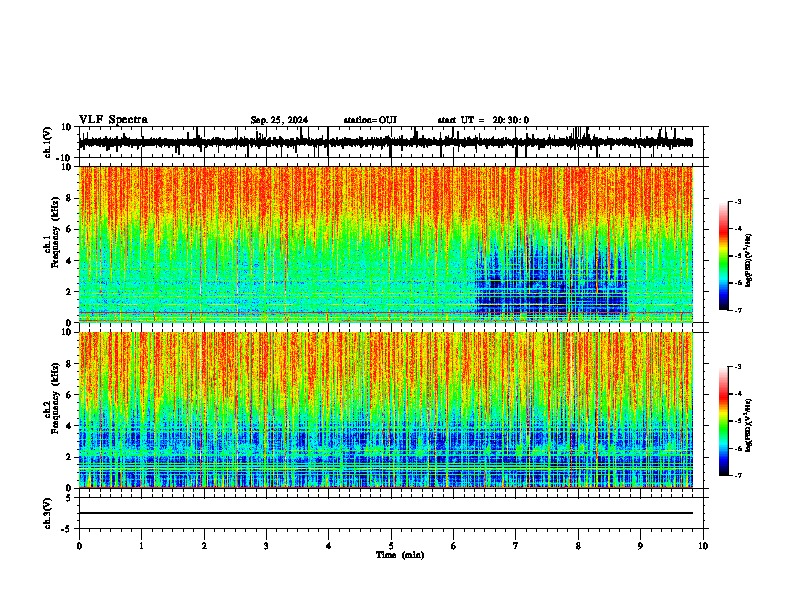
Task: Click time axis tick label "1"
Action: tap(141, 546)
